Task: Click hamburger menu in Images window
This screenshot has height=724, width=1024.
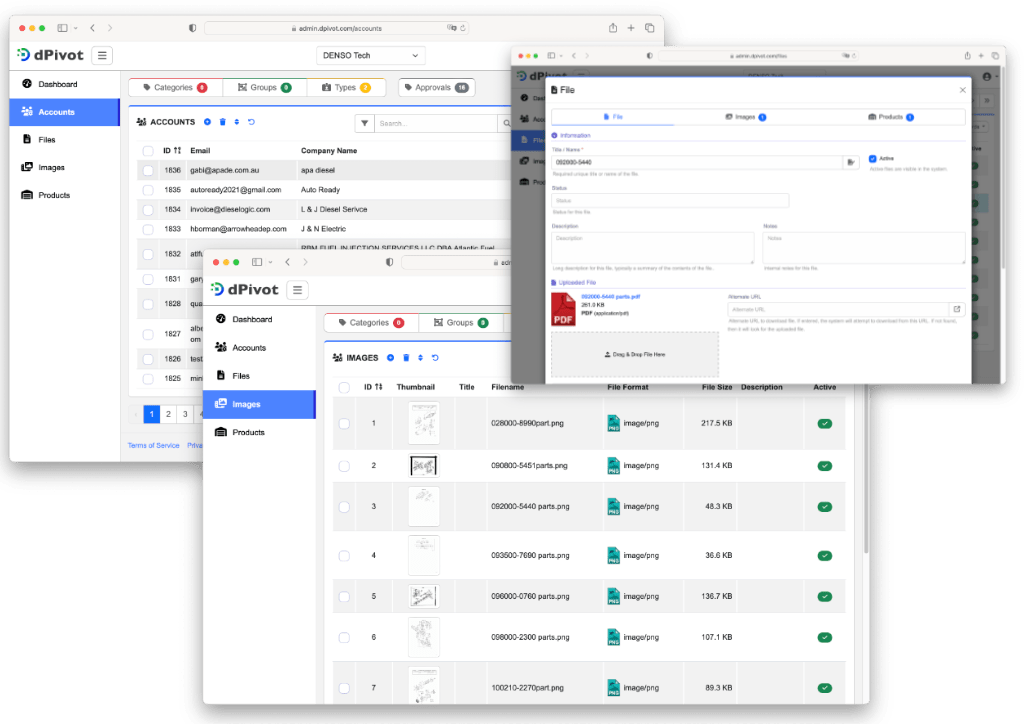Action: [x=297, y=290]
